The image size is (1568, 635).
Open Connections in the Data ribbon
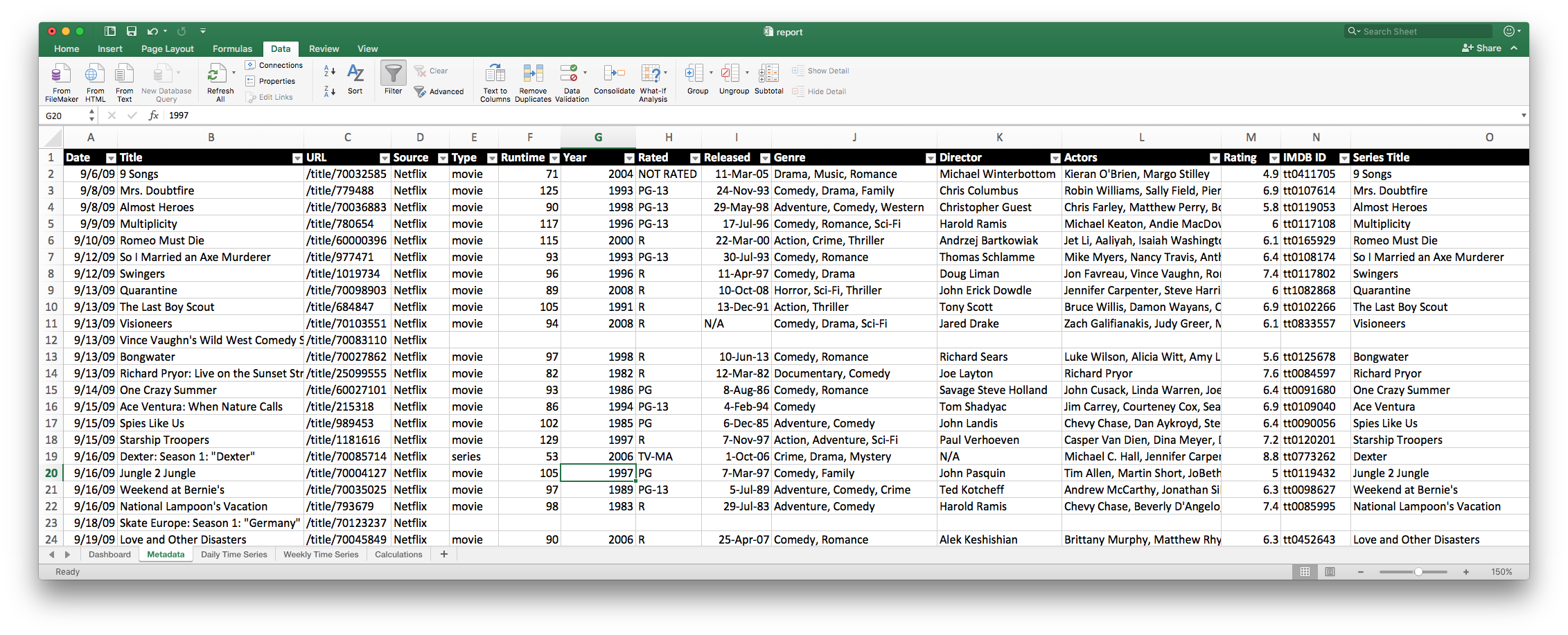coord(274,65)
